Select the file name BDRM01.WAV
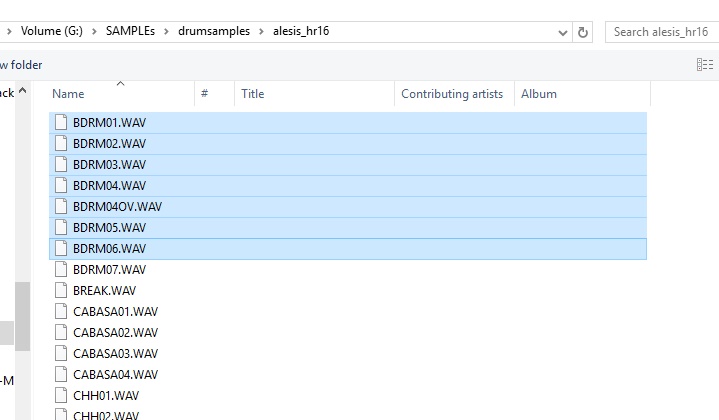 tap(110, 123)
